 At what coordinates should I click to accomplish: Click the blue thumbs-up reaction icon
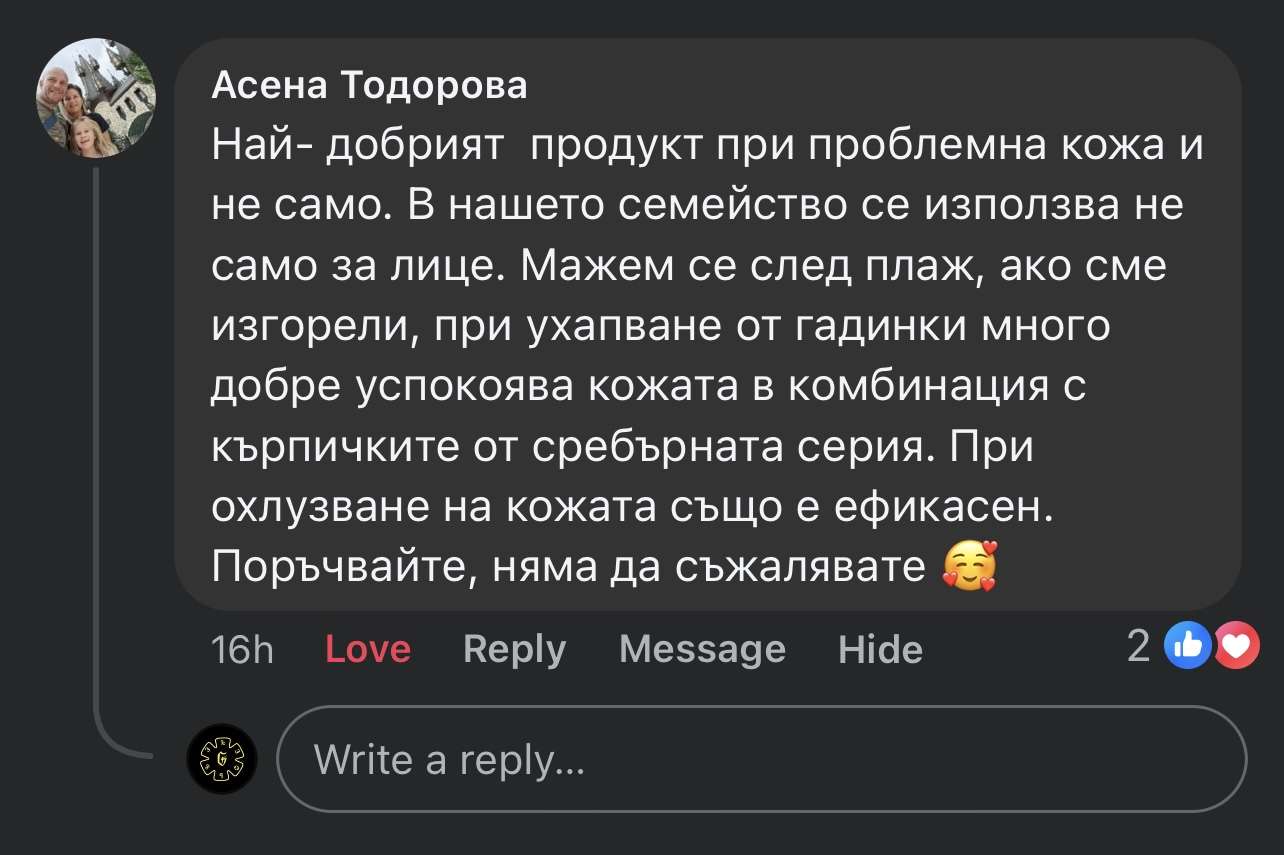tap(1188, 648)
